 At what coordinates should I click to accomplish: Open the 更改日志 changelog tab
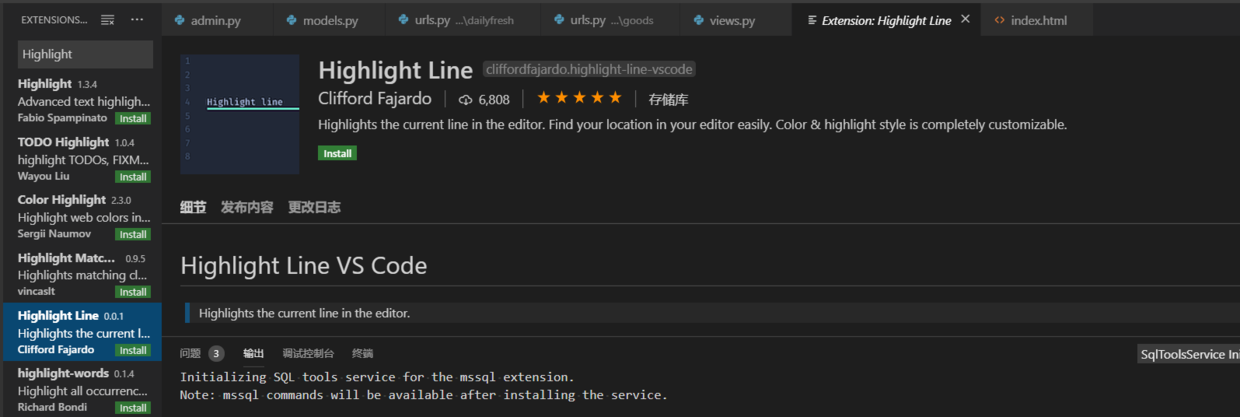[x=314, y=207]
